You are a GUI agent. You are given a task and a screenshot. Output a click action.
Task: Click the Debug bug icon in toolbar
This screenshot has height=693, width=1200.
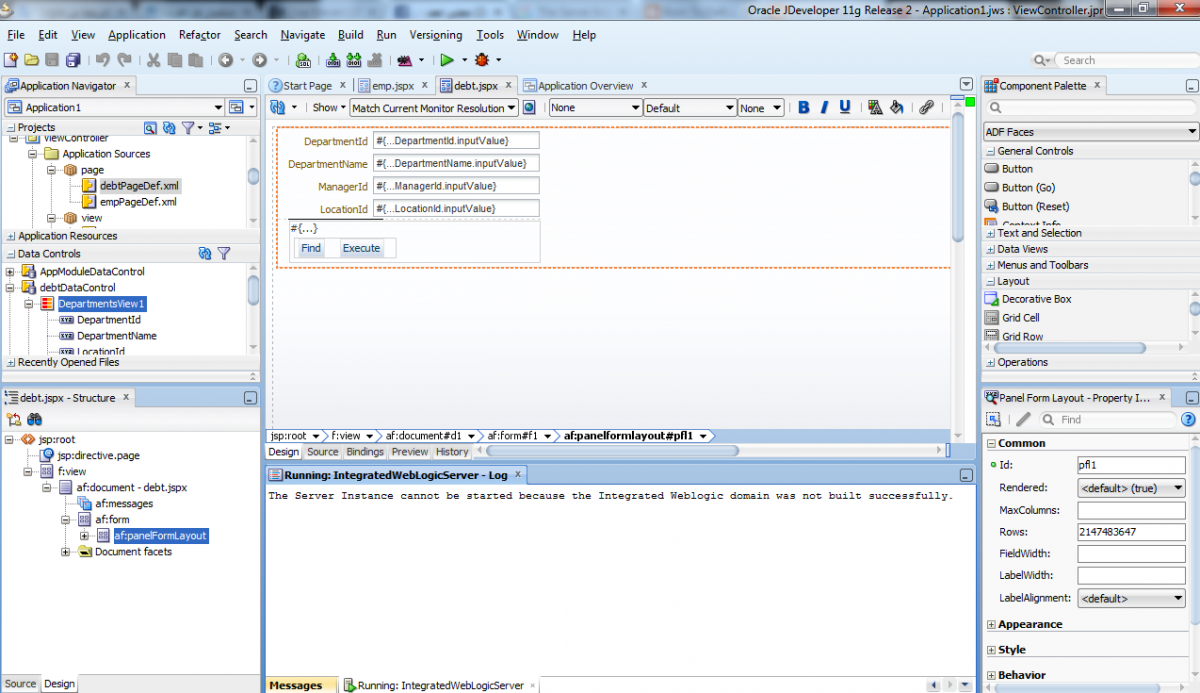tap(482, 60)
